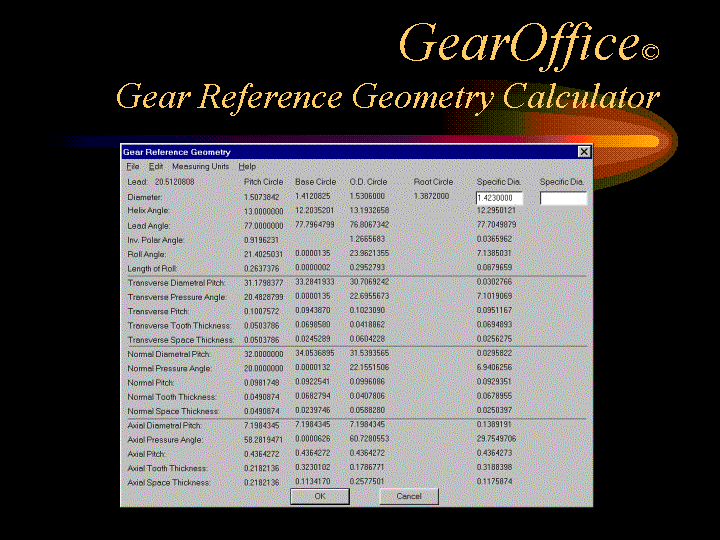Image resolution: width=720 pixels, height=540 pixels.
Task: Open the File menu
Action: [x=132, y=166]
